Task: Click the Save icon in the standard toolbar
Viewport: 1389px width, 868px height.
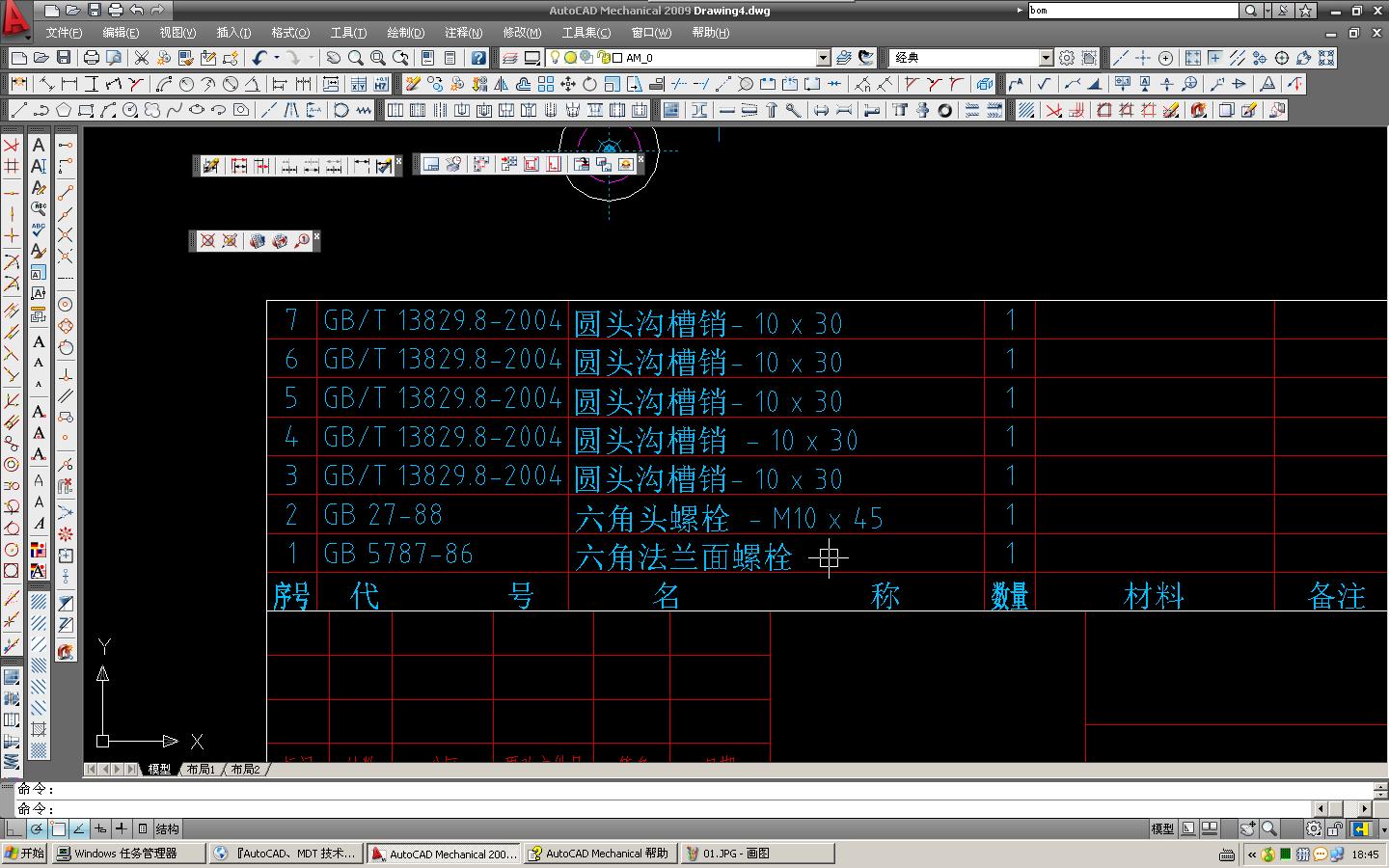Action: tap(64, 58)
